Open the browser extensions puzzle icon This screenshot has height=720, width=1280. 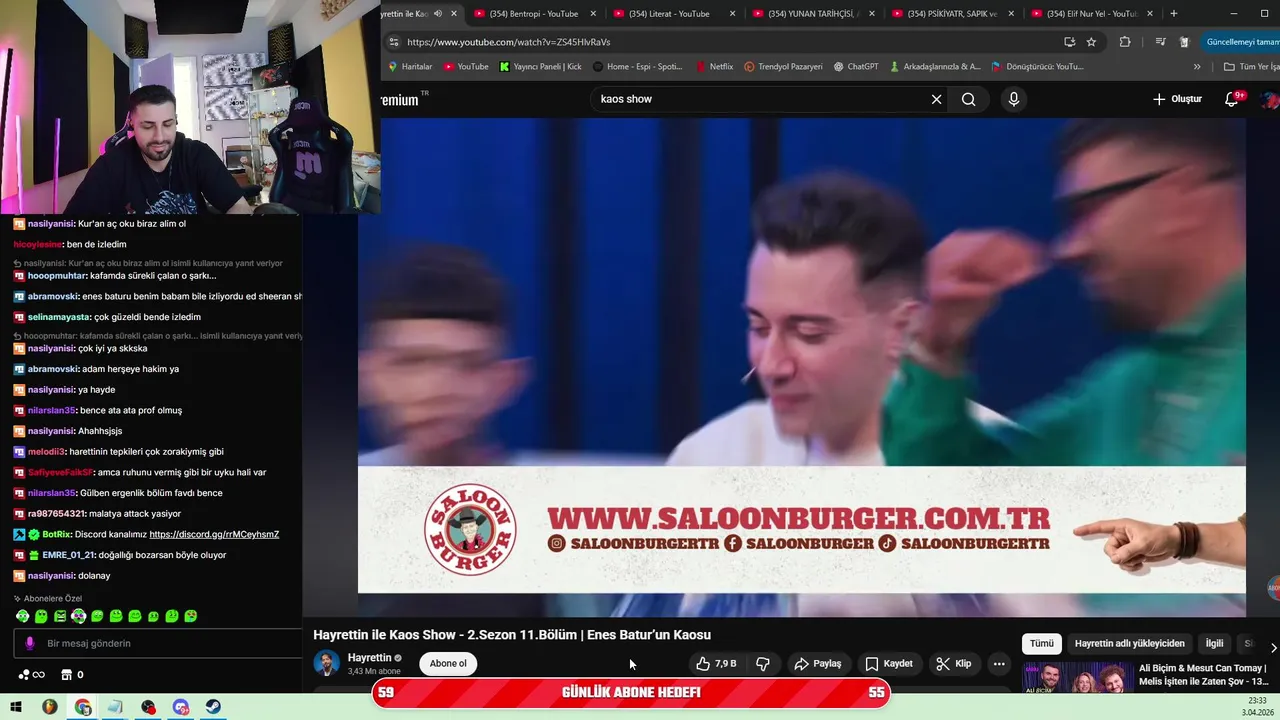click(x=1125, y=42)
